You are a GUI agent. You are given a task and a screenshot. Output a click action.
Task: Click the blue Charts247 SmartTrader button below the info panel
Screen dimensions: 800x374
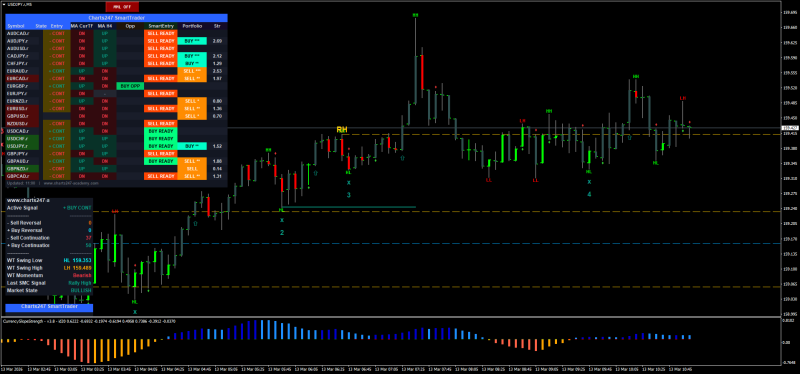pyautogui.click(x=49, y=307)
